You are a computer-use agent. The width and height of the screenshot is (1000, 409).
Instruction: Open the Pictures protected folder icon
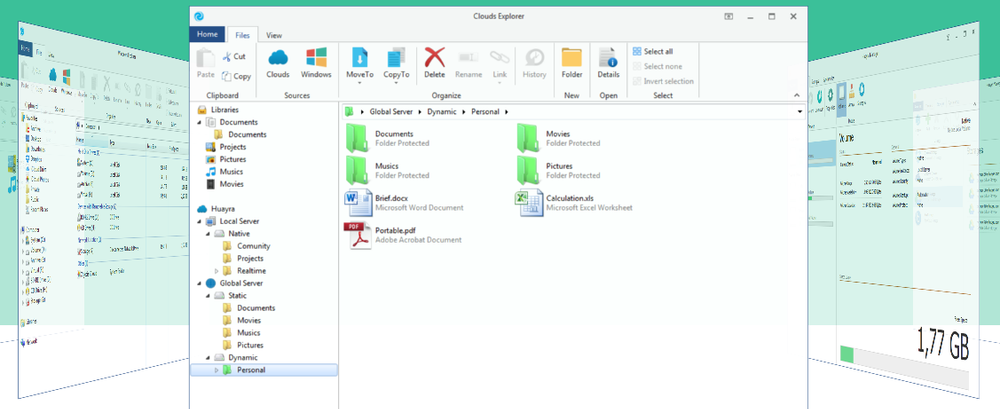[x=528, y=170]
